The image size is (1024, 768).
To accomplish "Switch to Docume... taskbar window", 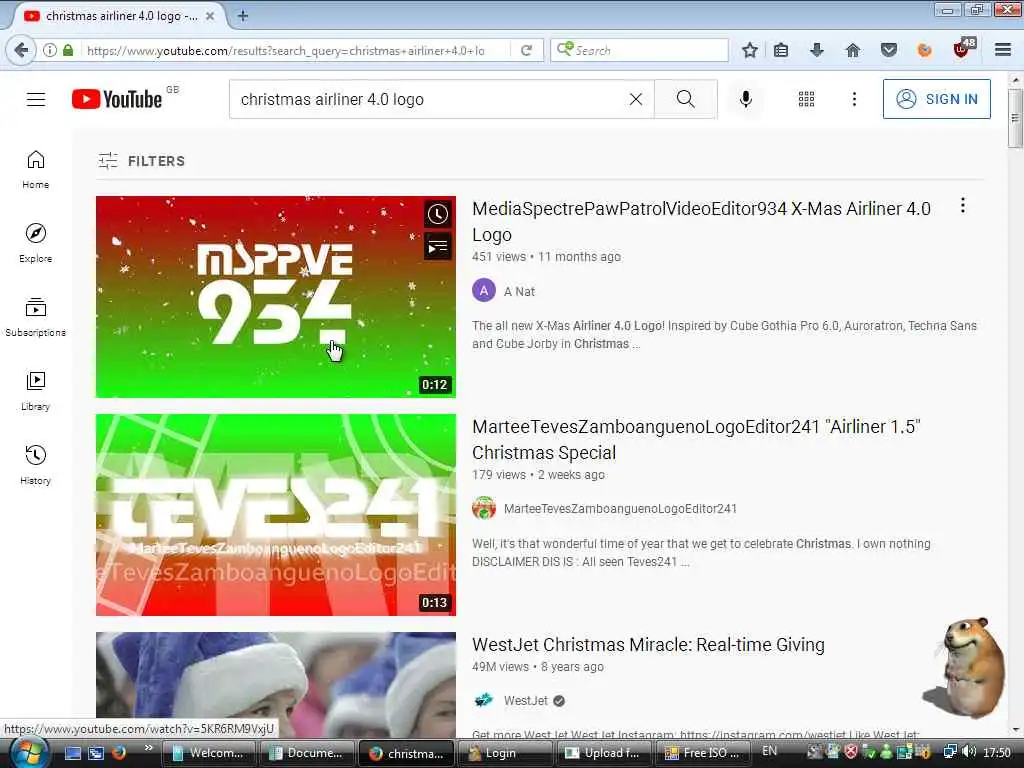I will 306,753.
